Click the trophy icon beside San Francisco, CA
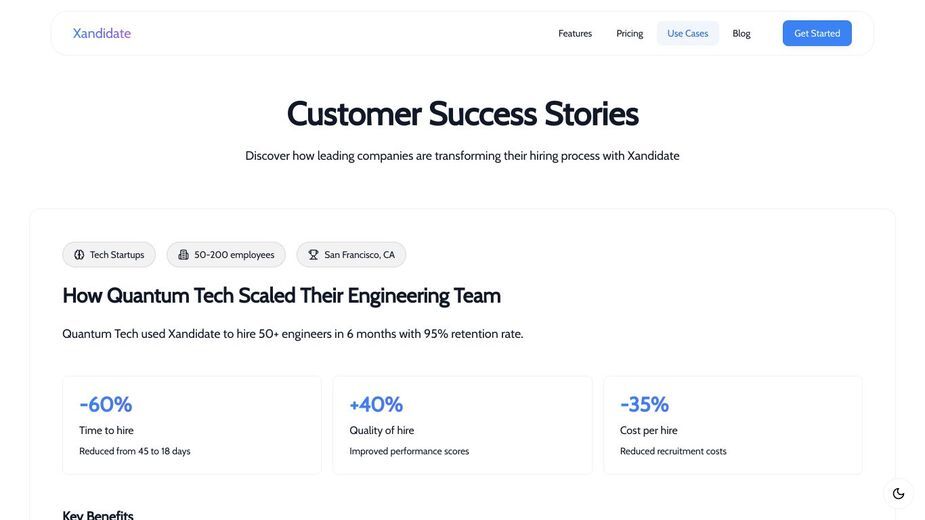The image size is (925, 520). pos(313,254)
